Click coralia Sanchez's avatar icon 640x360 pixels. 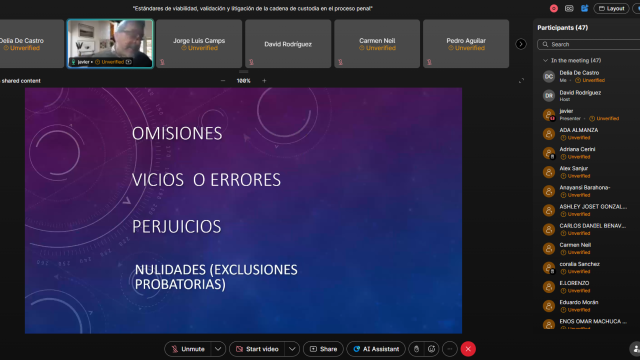pos(549,268)
